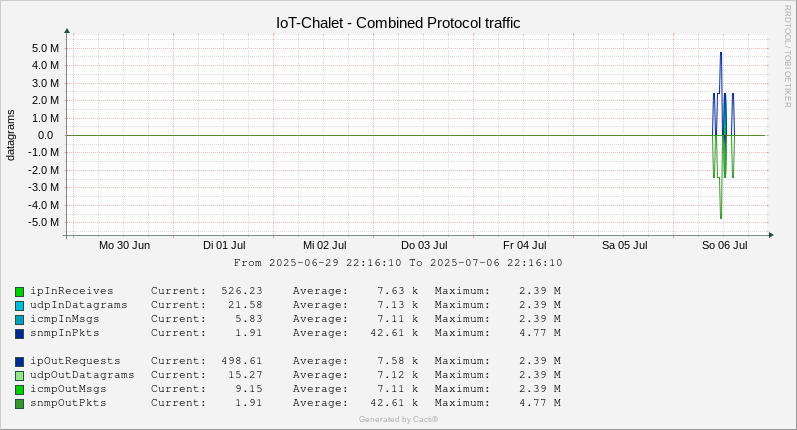Image resolution: width=797 pixels, height=430 pixels.
Task: Click the green negative spike near -5.0 M
Action: [x=721, y=217]
